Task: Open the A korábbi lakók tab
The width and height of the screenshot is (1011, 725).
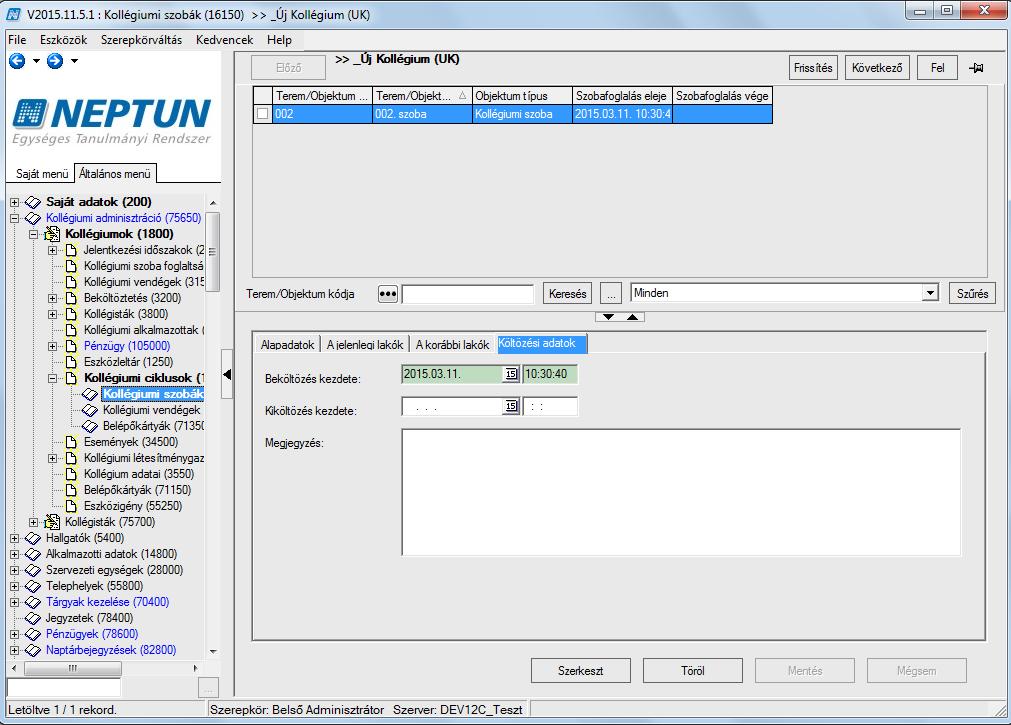Action: point(452,344)
